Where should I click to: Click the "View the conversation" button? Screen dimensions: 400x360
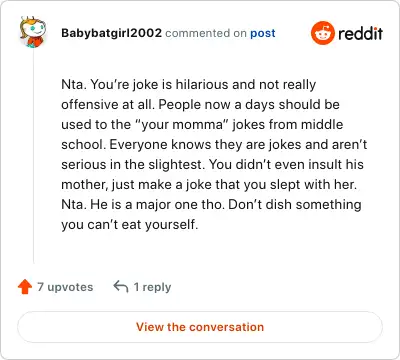(x=200, y=327)
